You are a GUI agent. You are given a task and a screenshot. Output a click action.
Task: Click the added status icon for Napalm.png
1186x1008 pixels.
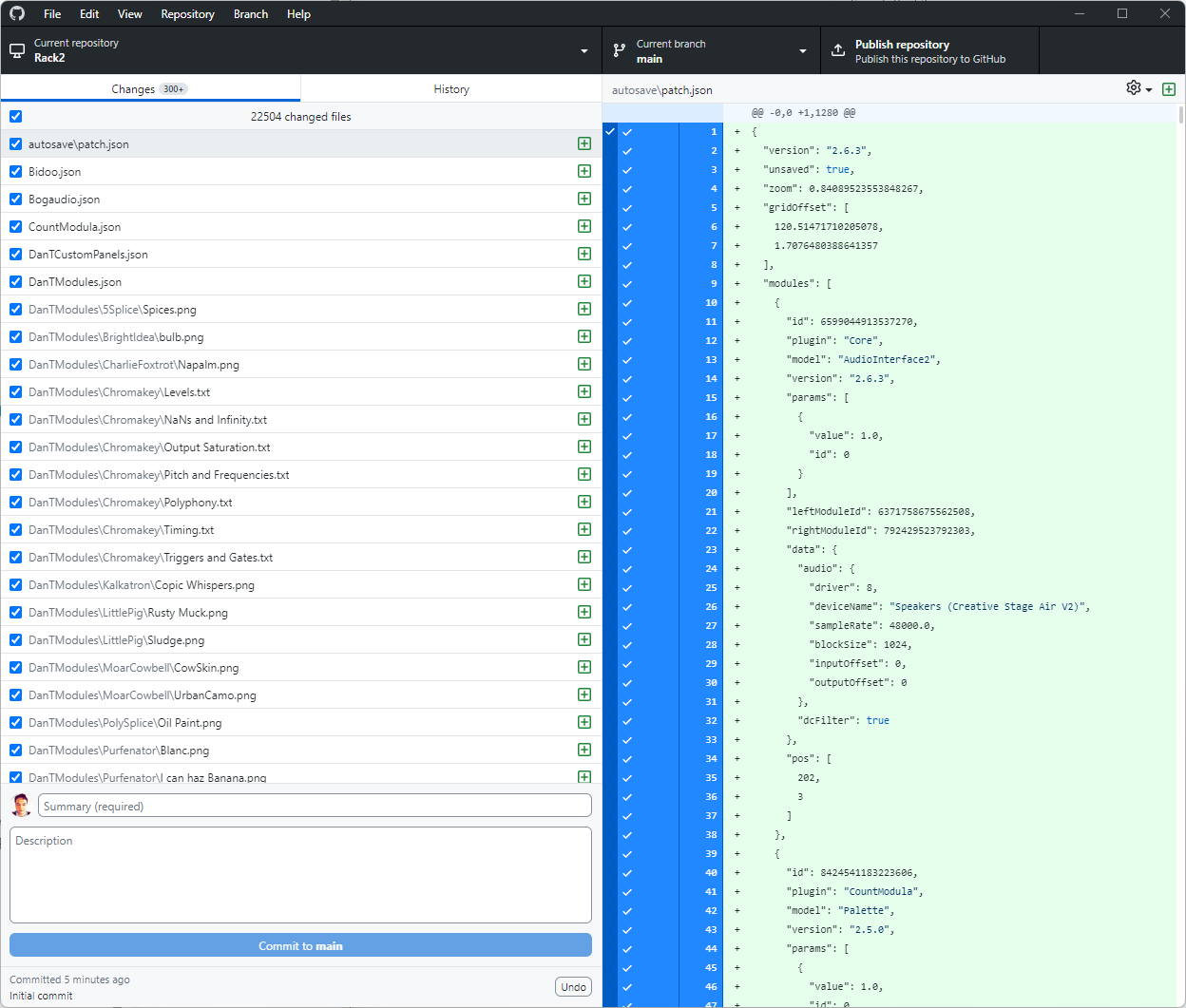pyautogui.click(x=584, y=364)
